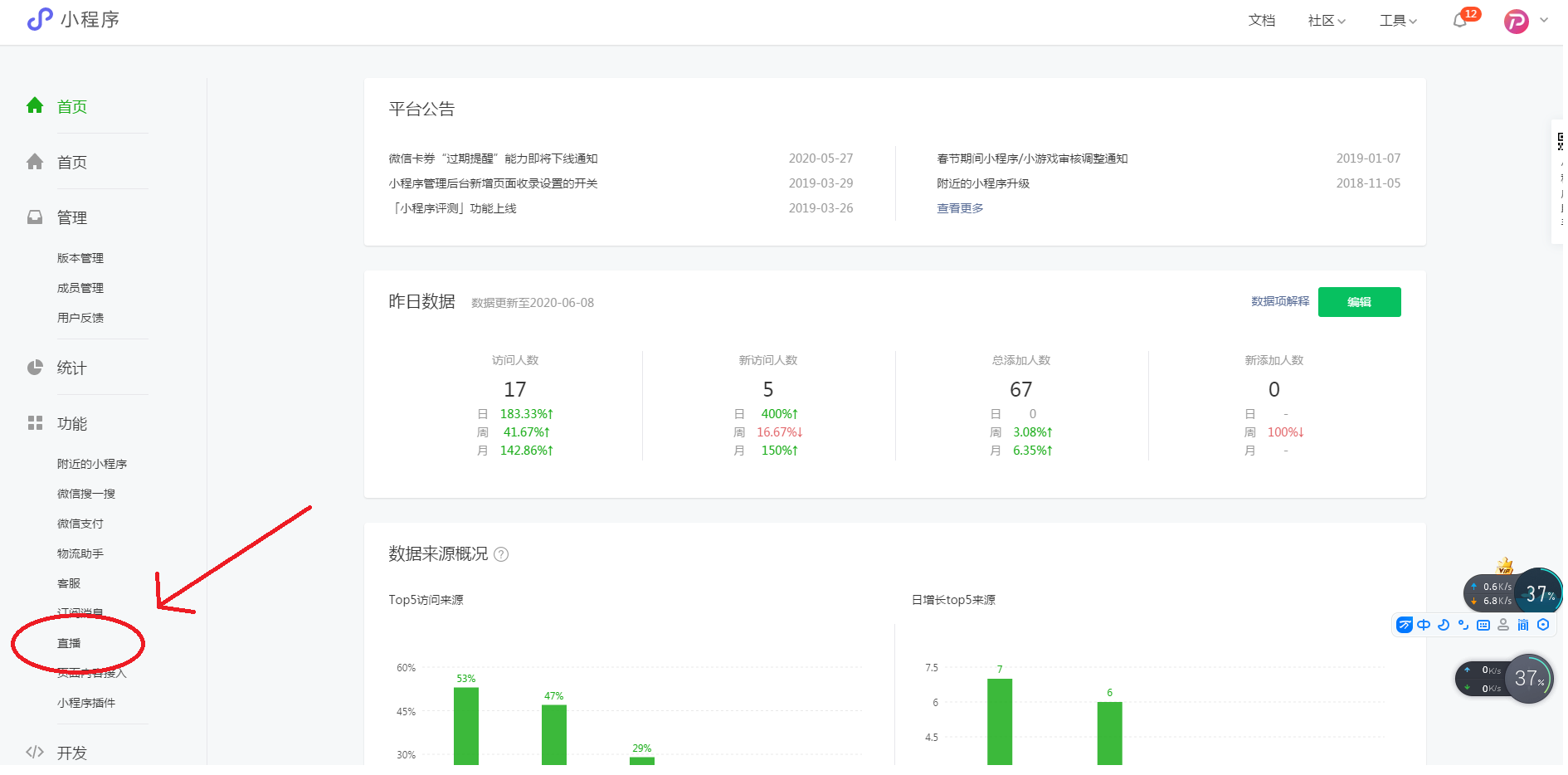Expand the 社区 dropdown menu
The height and width of the screenshot is (775, 1568).
(x=1326, y=21)
